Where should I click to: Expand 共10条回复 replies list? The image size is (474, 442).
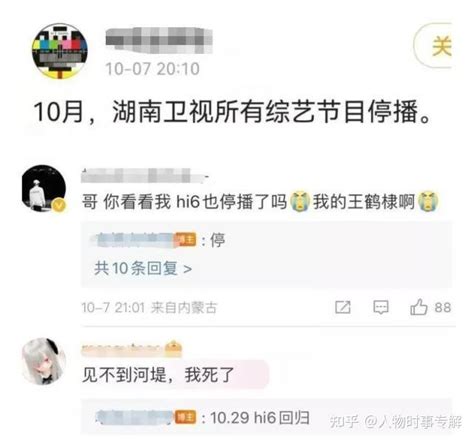pos(143,268)
